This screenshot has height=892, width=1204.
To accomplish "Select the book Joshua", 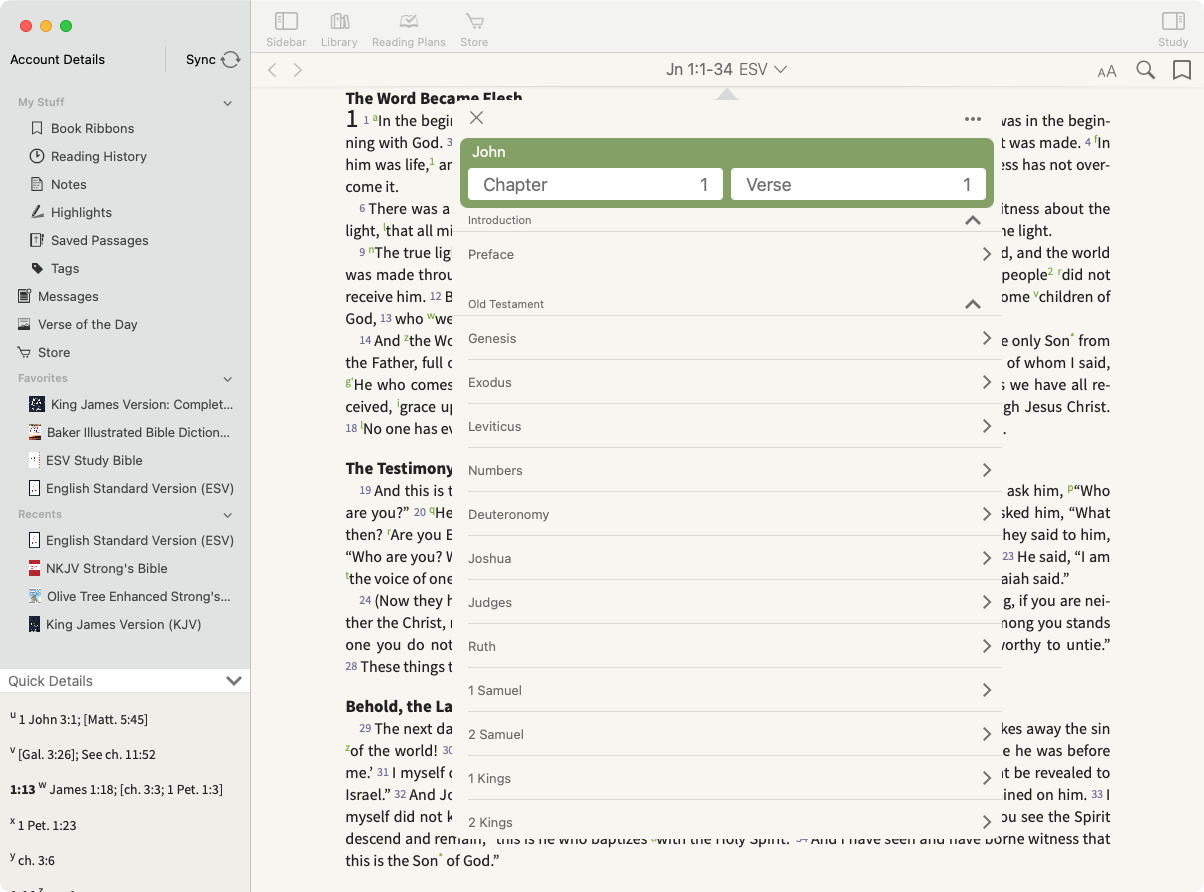I will click(x=728, y=558).
